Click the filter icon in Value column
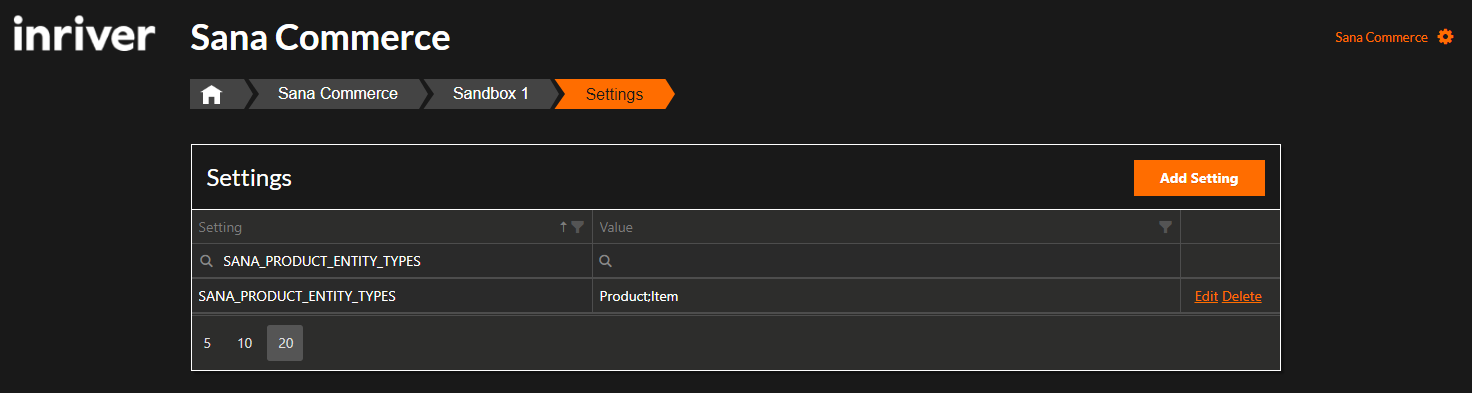Image resolution: width=1472 pixels, height=393 pixels. click(x=1165, y=227)
